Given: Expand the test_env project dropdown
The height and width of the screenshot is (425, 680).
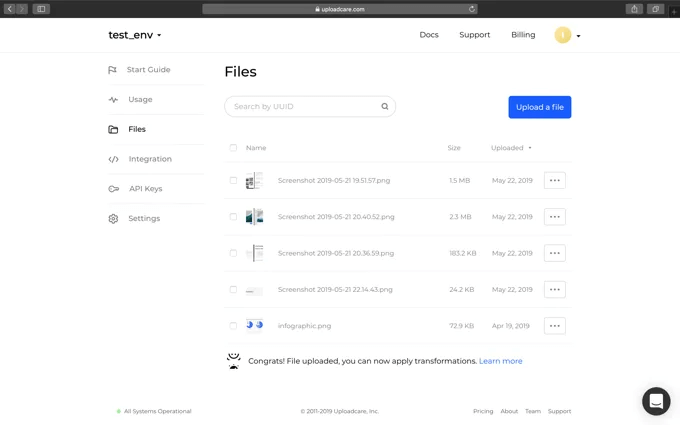Looking at the screenshot, I should (x=135, y=35).
